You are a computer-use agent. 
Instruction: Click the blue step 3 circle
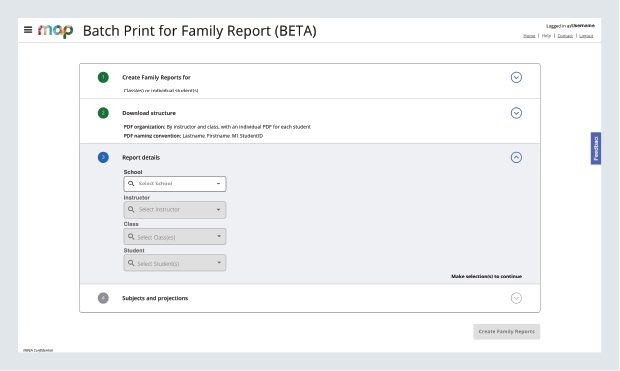point(103,157)
